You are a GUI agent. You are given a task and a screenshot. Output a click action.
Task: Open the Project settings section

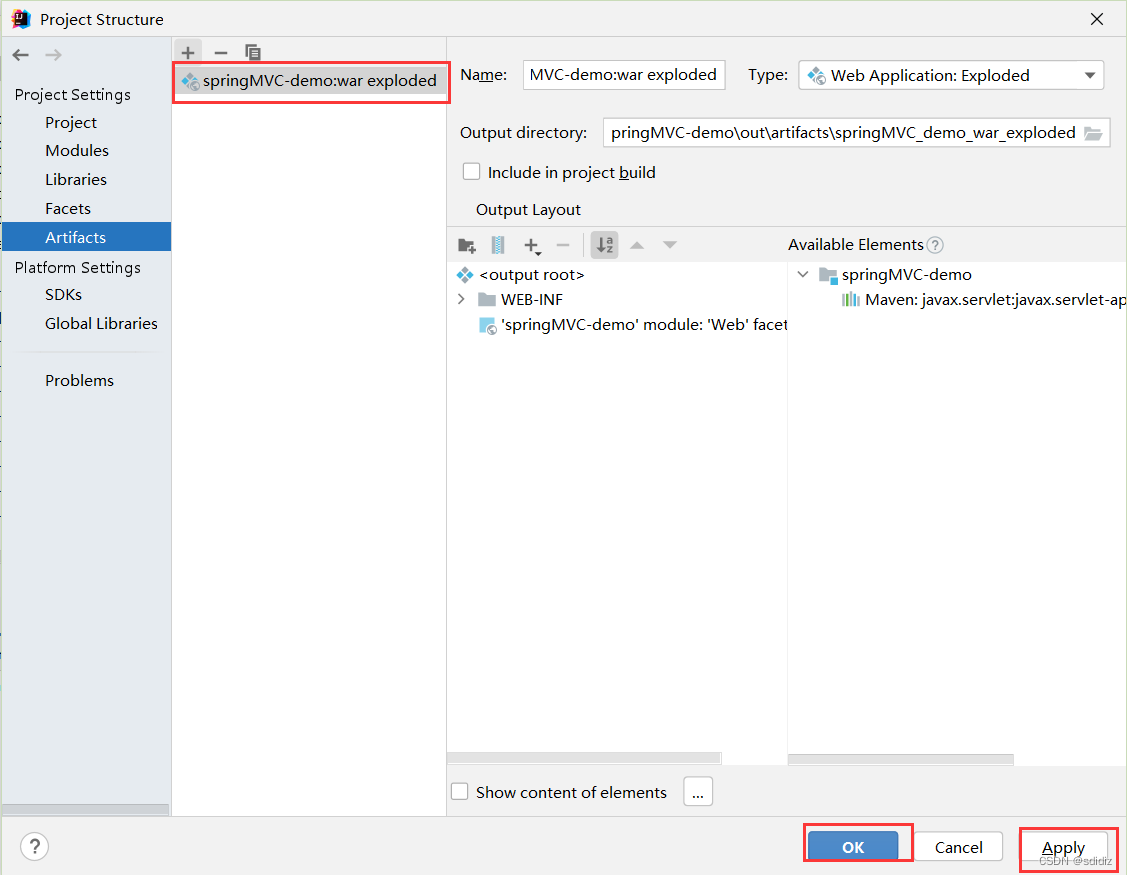(70, 122)
